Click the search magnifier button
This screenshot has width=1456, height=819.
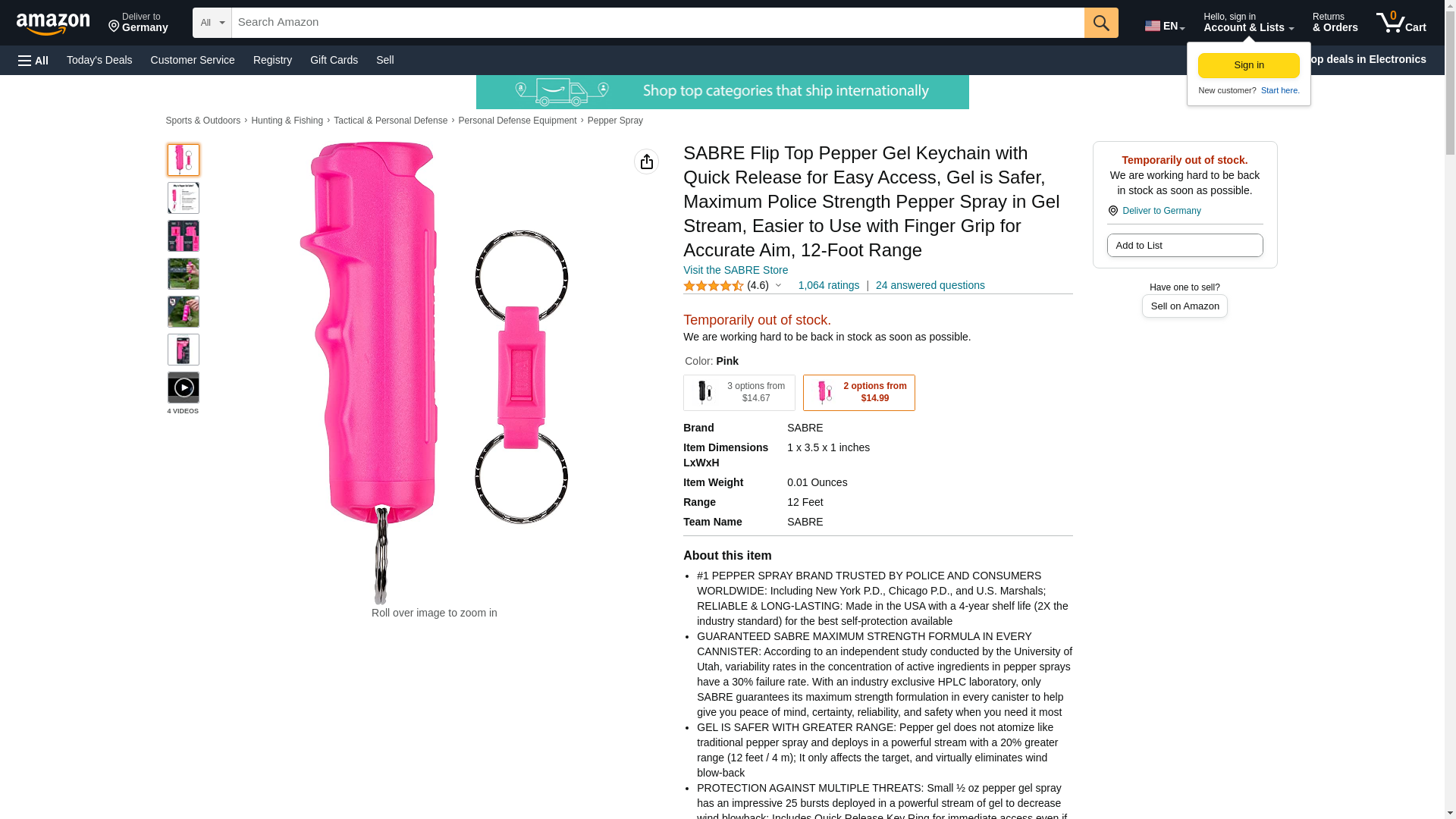(1101, 23)
